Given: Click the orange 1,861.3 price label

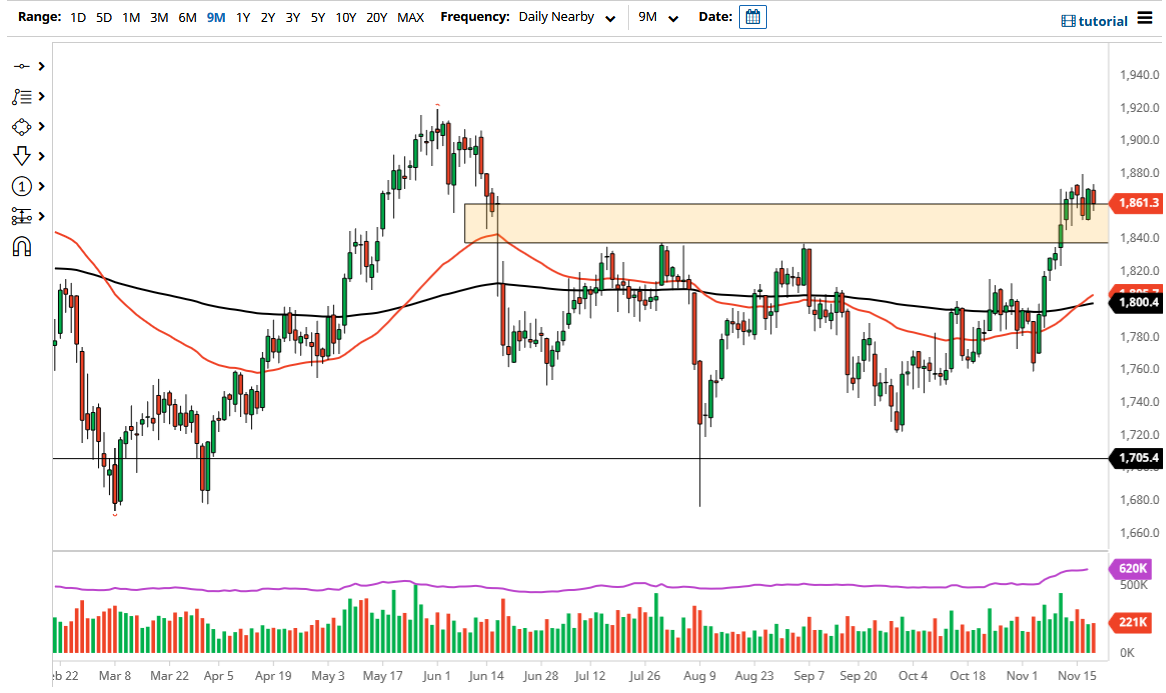Looking at the screenshot, I should click(x=1135, y=203).
